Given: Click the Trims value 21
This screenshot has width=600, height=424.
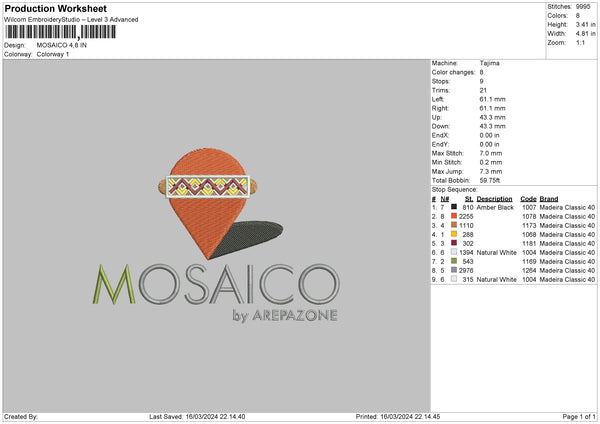Looking at the screenshot, I should [x=483, y=90].
